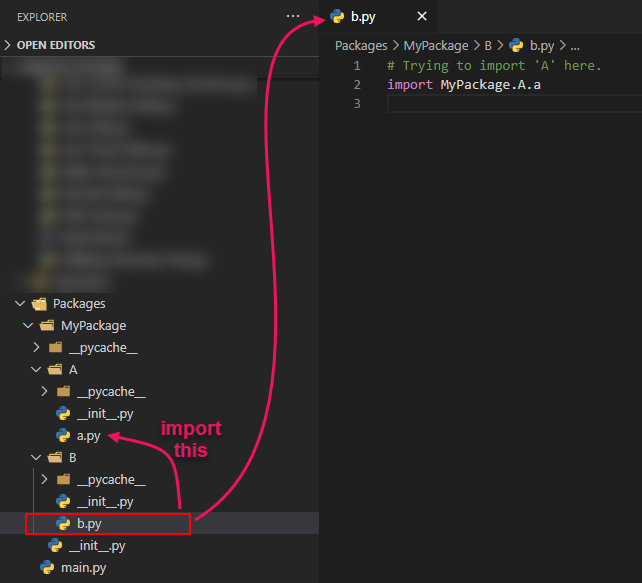Open Explorer more actions ellipsis menu

click(x=293, y=16)
